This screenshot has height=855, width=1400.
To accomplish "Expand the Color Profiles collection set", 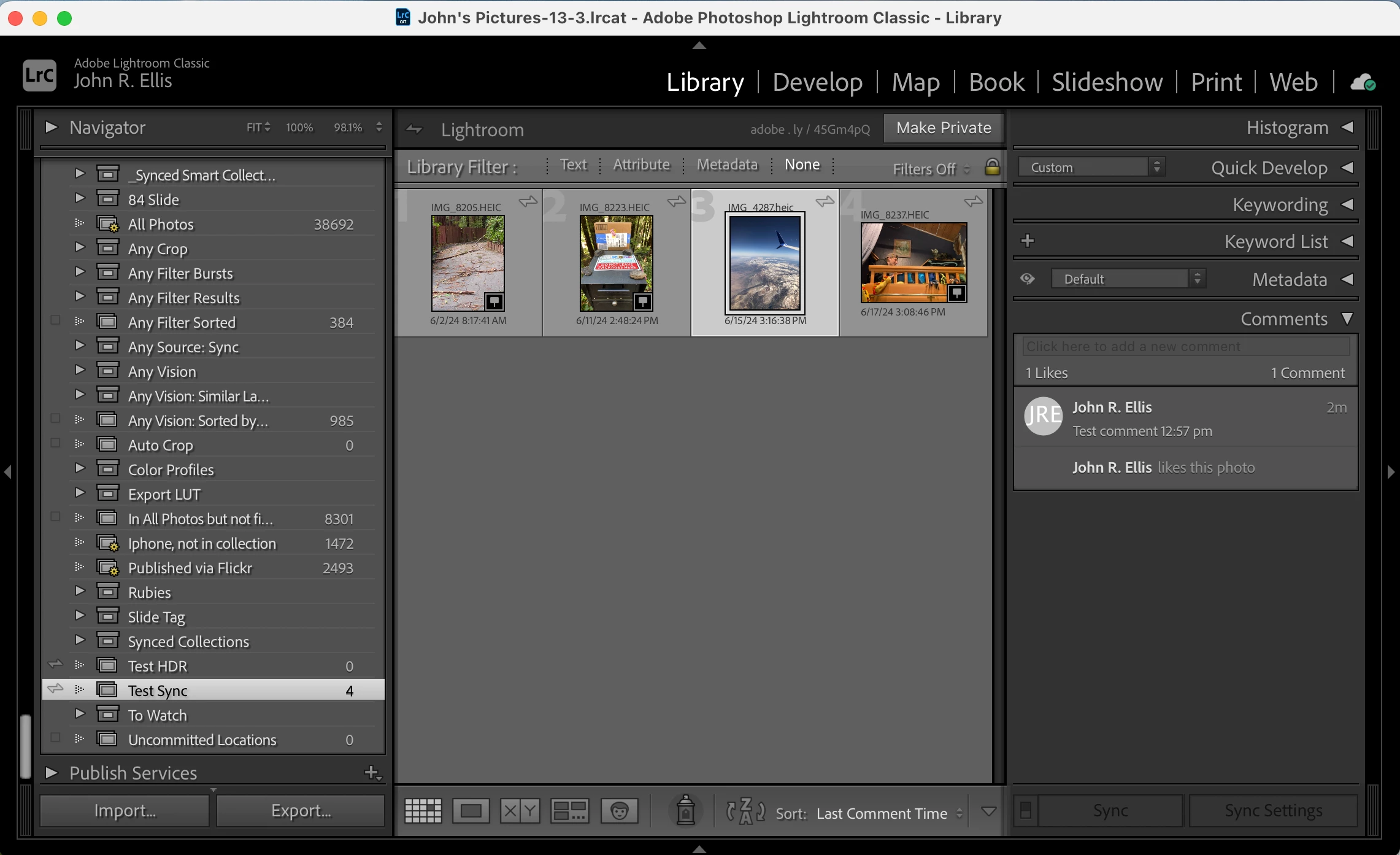I will coord(80,468).
